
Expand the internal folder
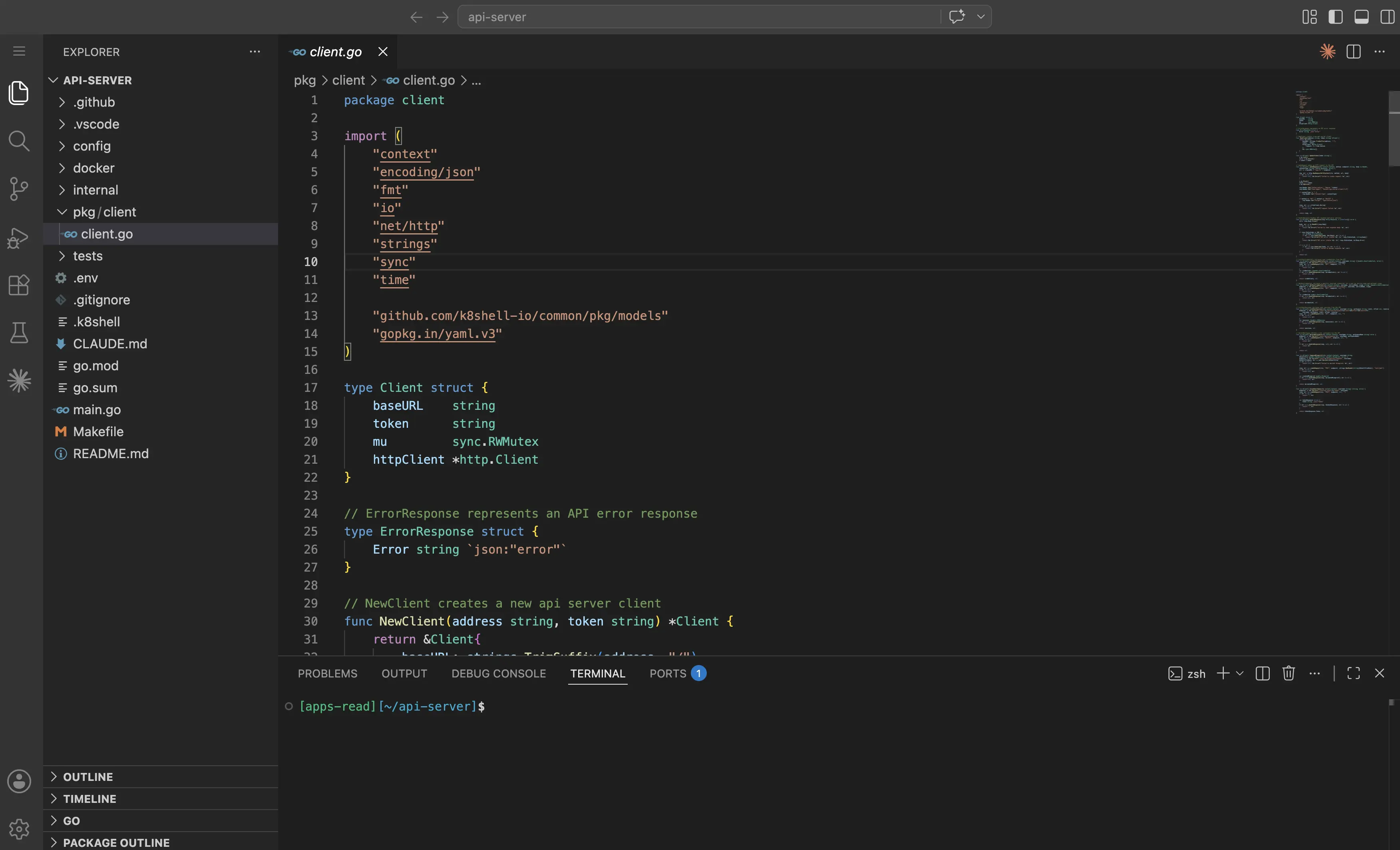point(161,190)
